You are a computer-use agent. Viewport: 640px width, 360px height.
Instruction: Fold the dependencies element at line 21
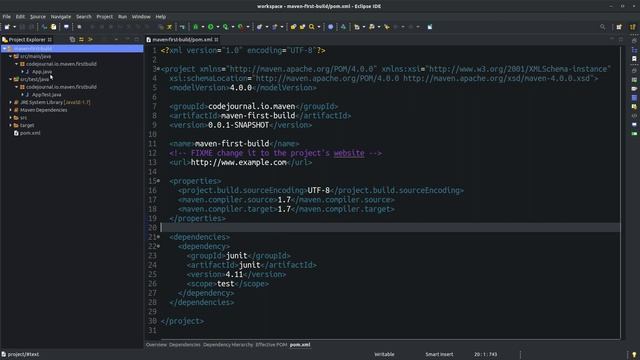coord(158,237)
